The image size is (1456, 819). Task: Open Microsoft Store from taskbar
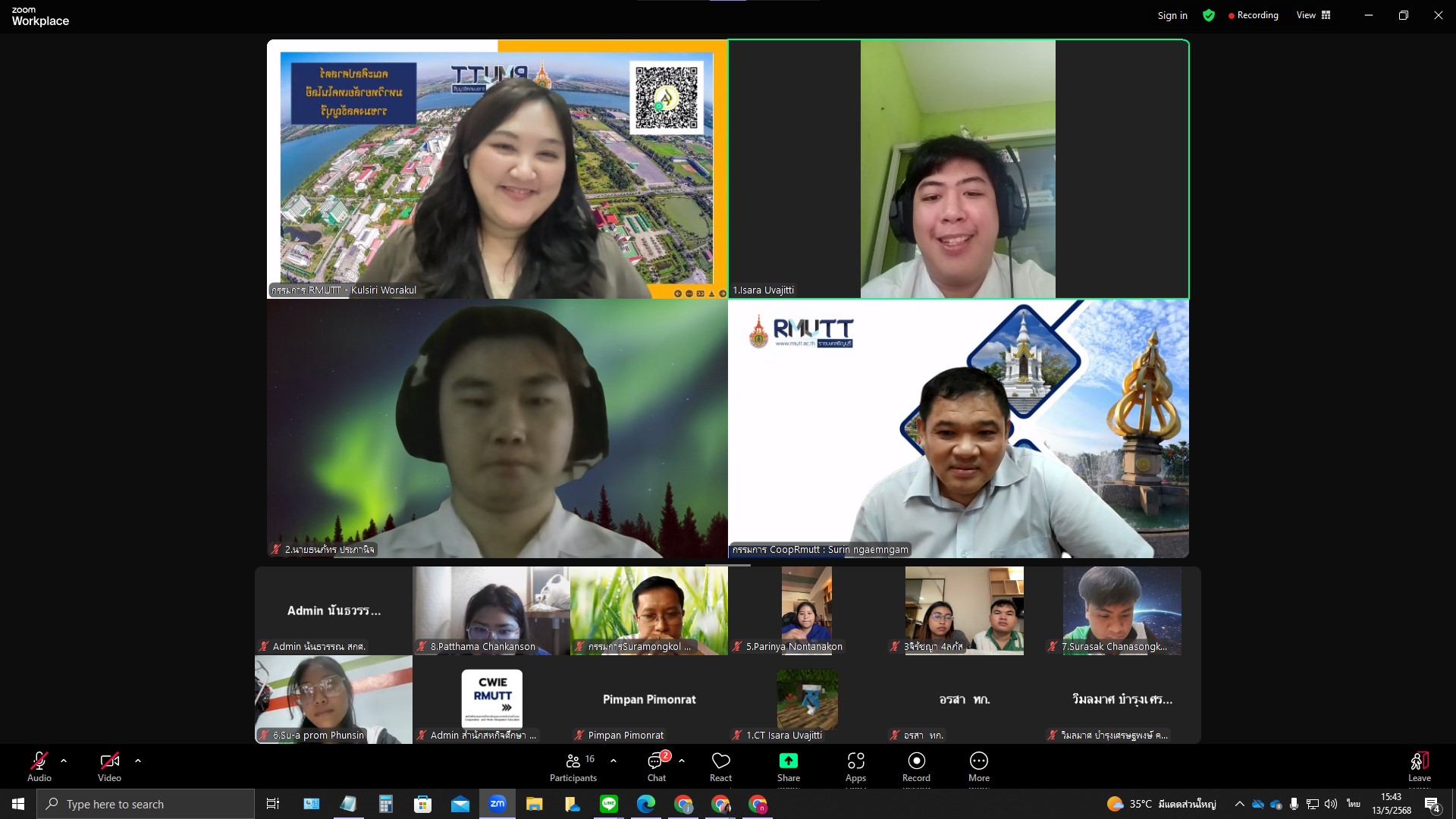[x=423, y=804]
